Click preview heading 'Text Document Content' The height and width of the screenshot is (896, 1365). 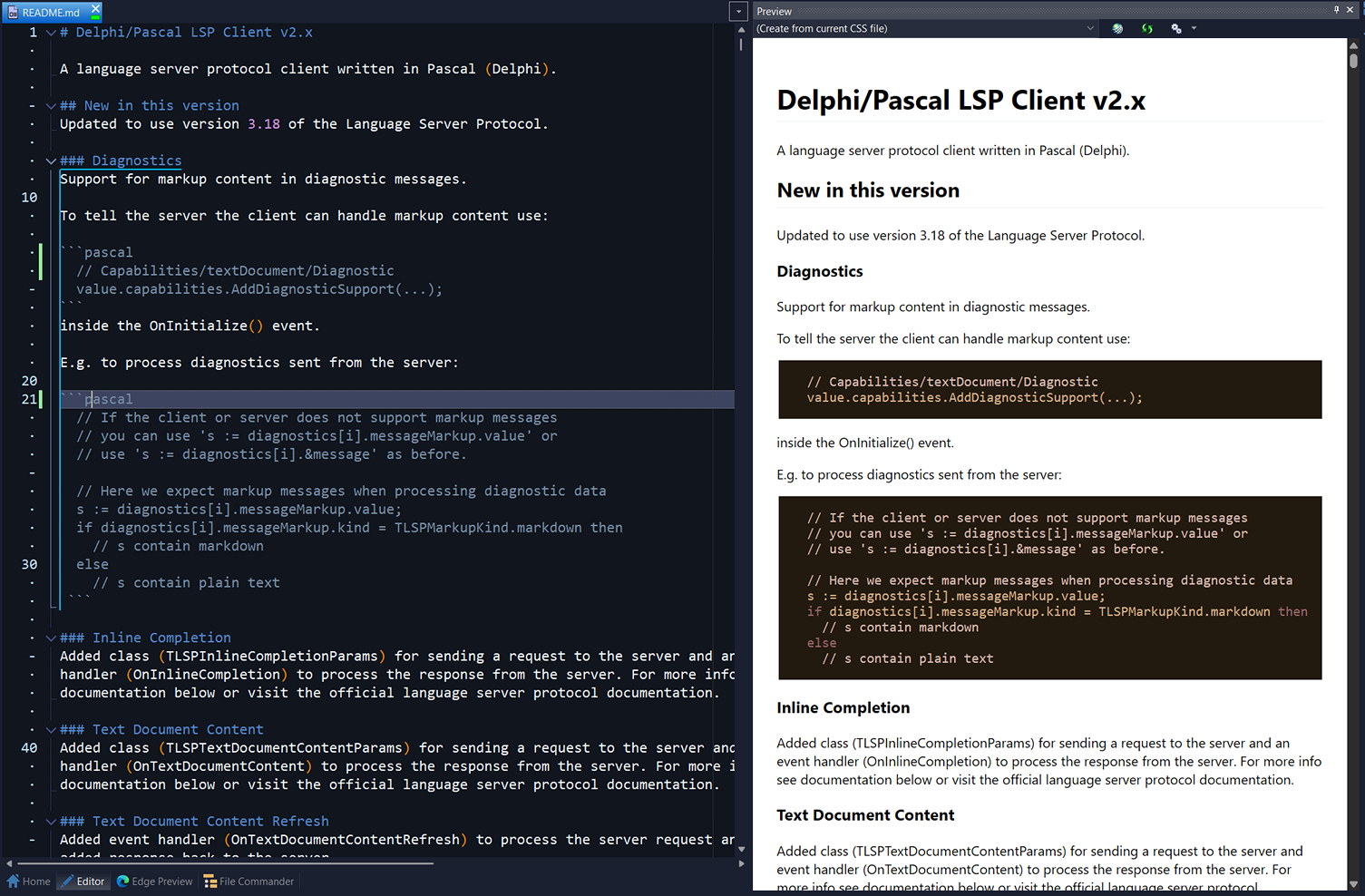pyautogui.click(x=865, y=815)
